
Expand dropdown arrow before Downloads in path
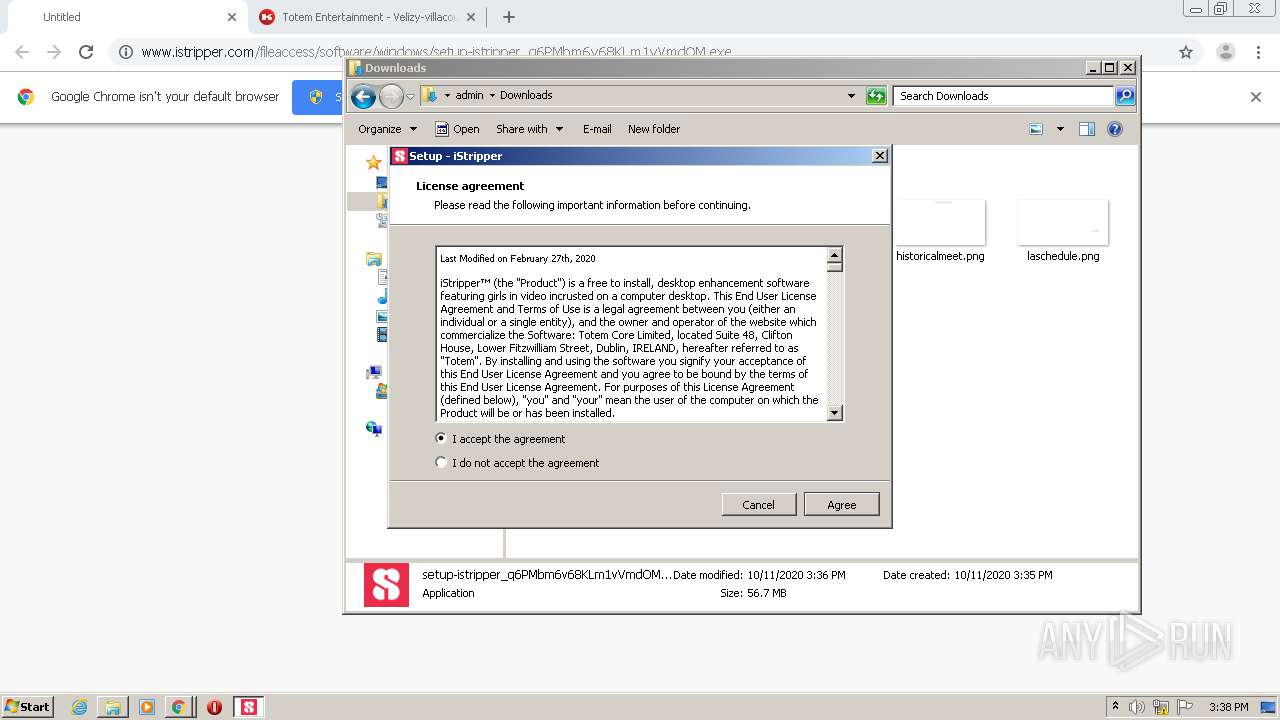[492, 96]
